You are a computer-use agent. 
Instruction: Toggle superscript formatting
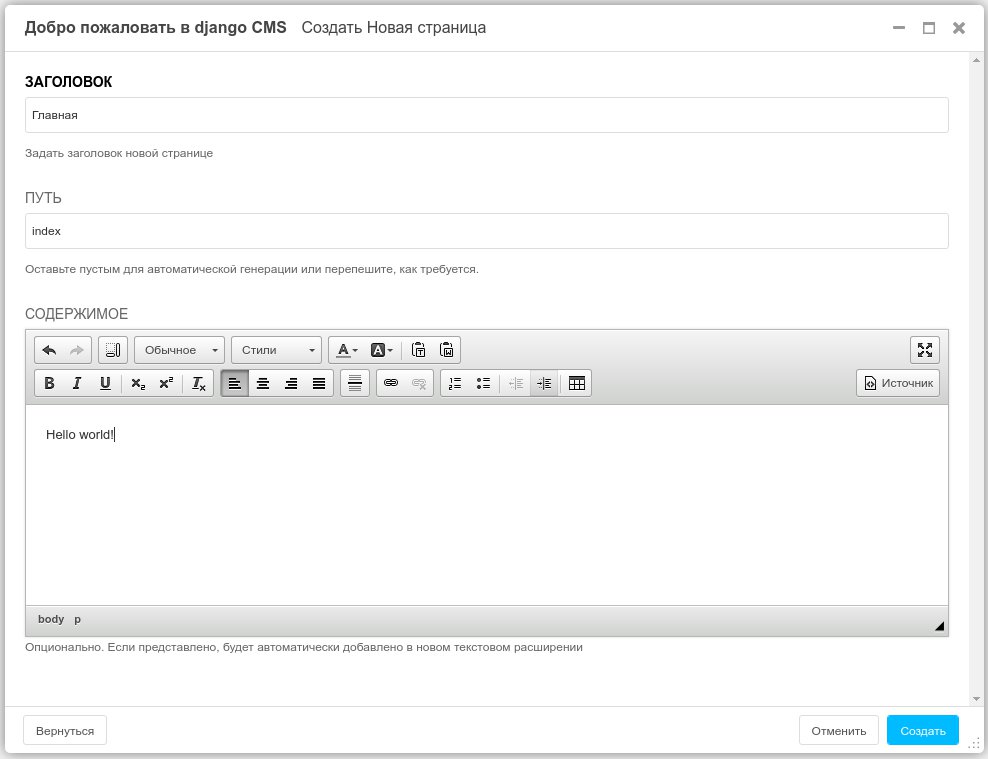point(166,383)
